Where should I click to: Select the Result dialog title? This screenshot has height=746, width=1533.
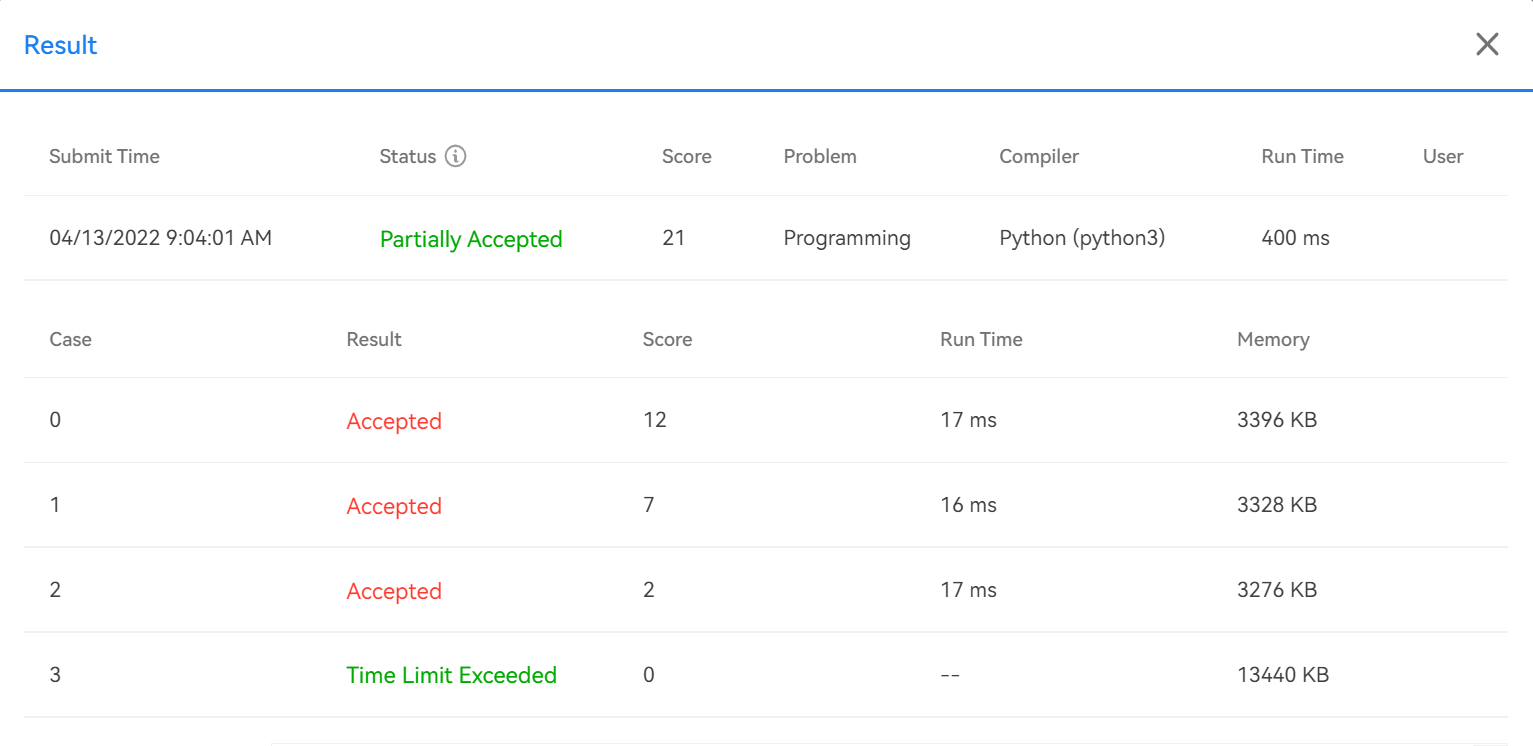click(x=60, y=45)
